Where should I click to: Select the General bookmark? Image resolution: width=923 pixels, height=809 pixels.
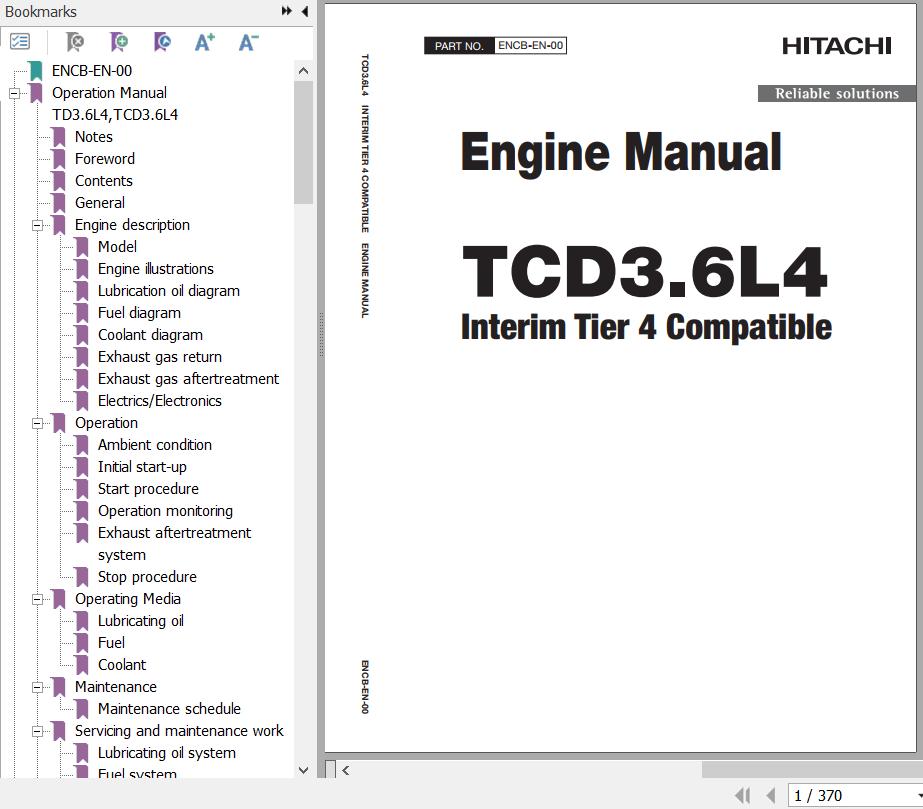(99, 203)
